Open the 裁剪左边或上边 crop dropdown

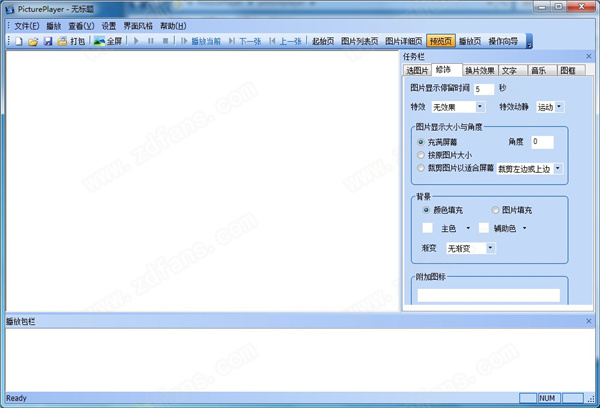pyautogui.click(x=530, y=169)
